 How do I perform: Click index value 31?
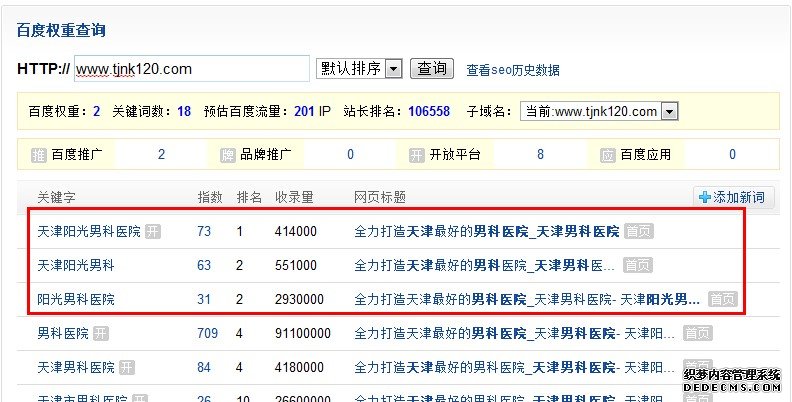click(x=204, y=299)
